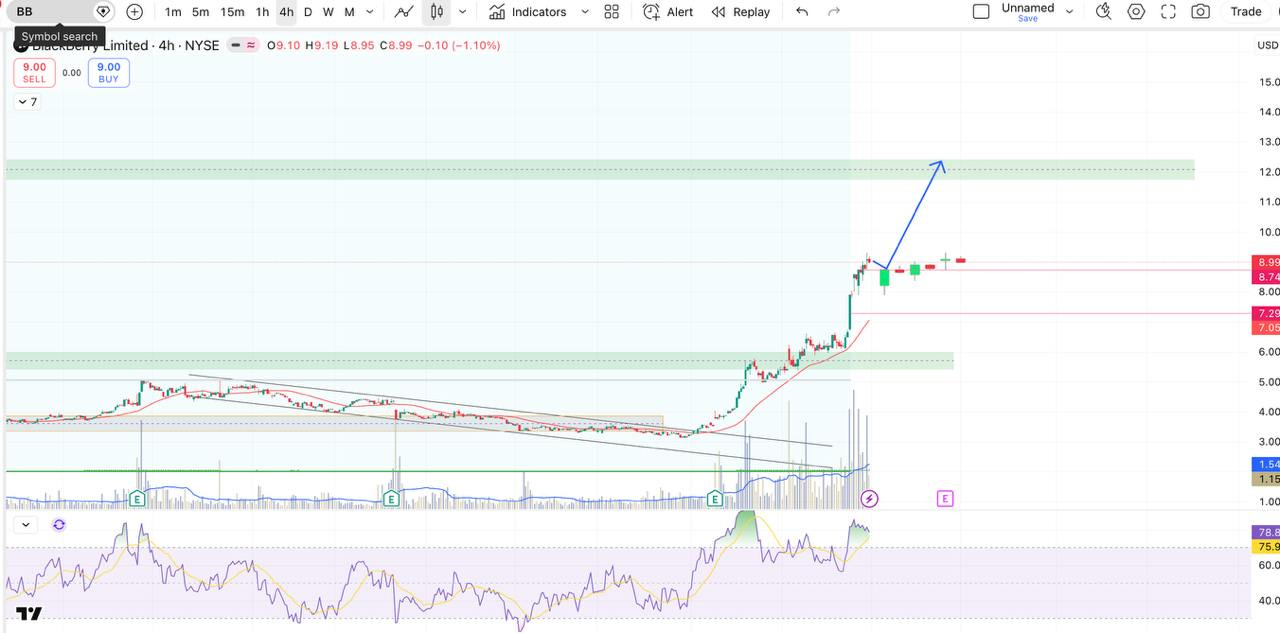The width and height of the screenshot is (1280, 633).
Task: Toggle RSI pane sync icon
Action: tap(59, 525)
